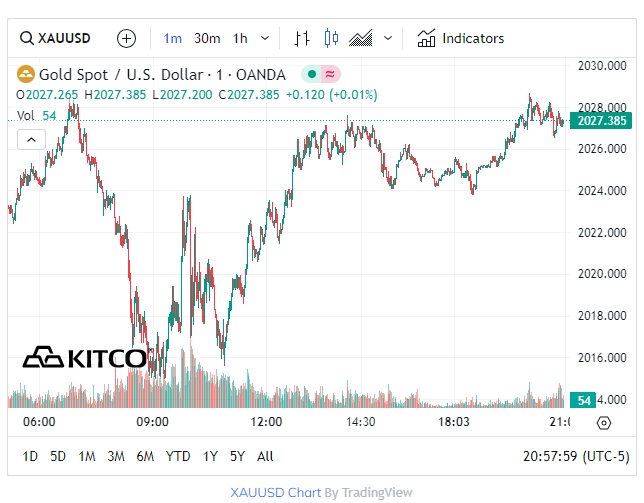
Task: Click the 09:00 time axis label
Action: click(152, 422)
